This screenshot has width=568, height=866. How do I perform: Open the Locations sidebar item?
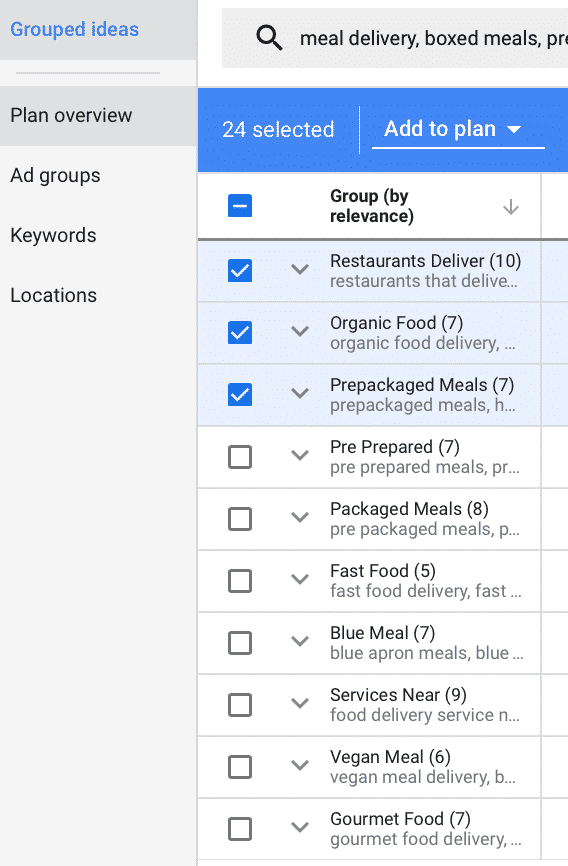(98, 295)
